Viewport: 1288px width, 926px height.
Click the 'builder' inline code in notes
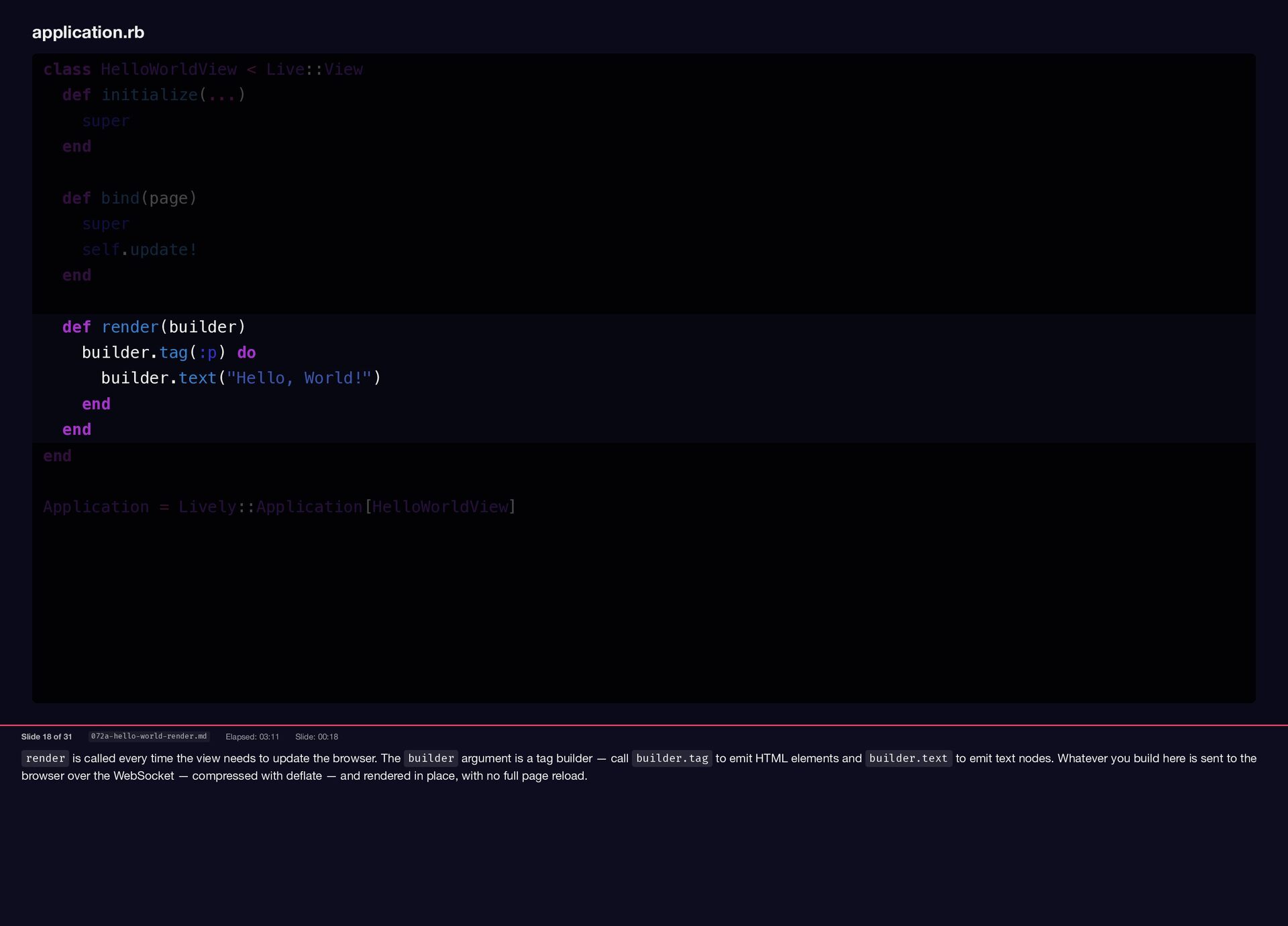click(431, 758)
